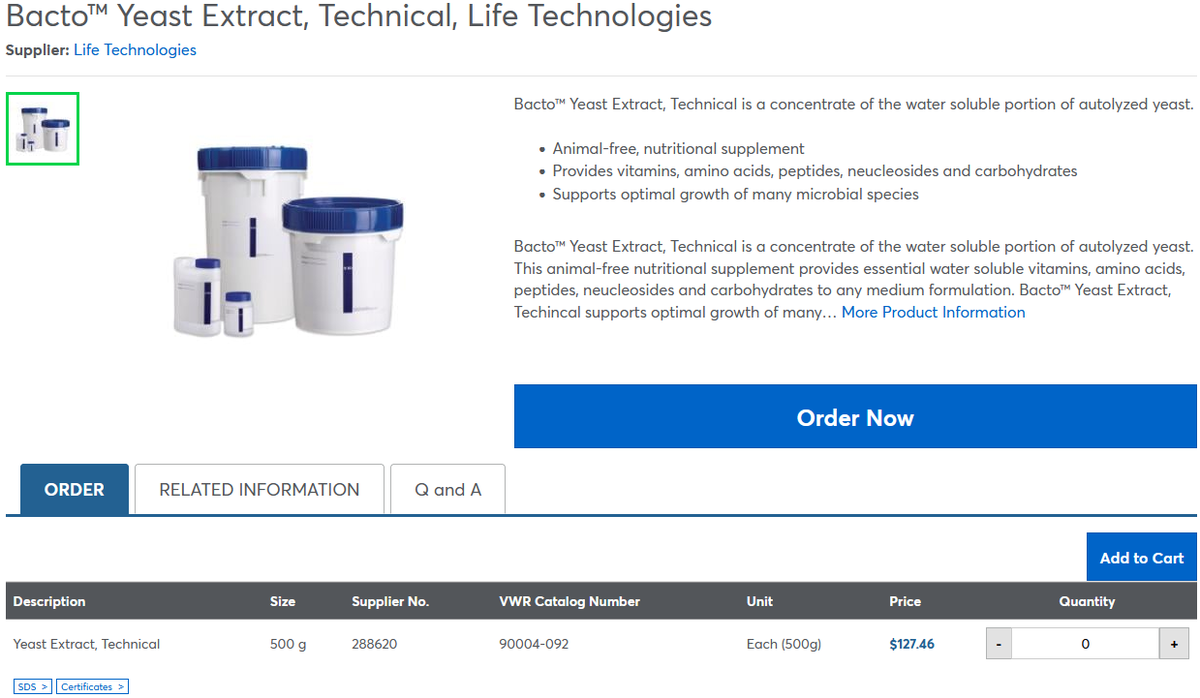Click the $127.46 price
1200x698 pixels.
point(912,644)
